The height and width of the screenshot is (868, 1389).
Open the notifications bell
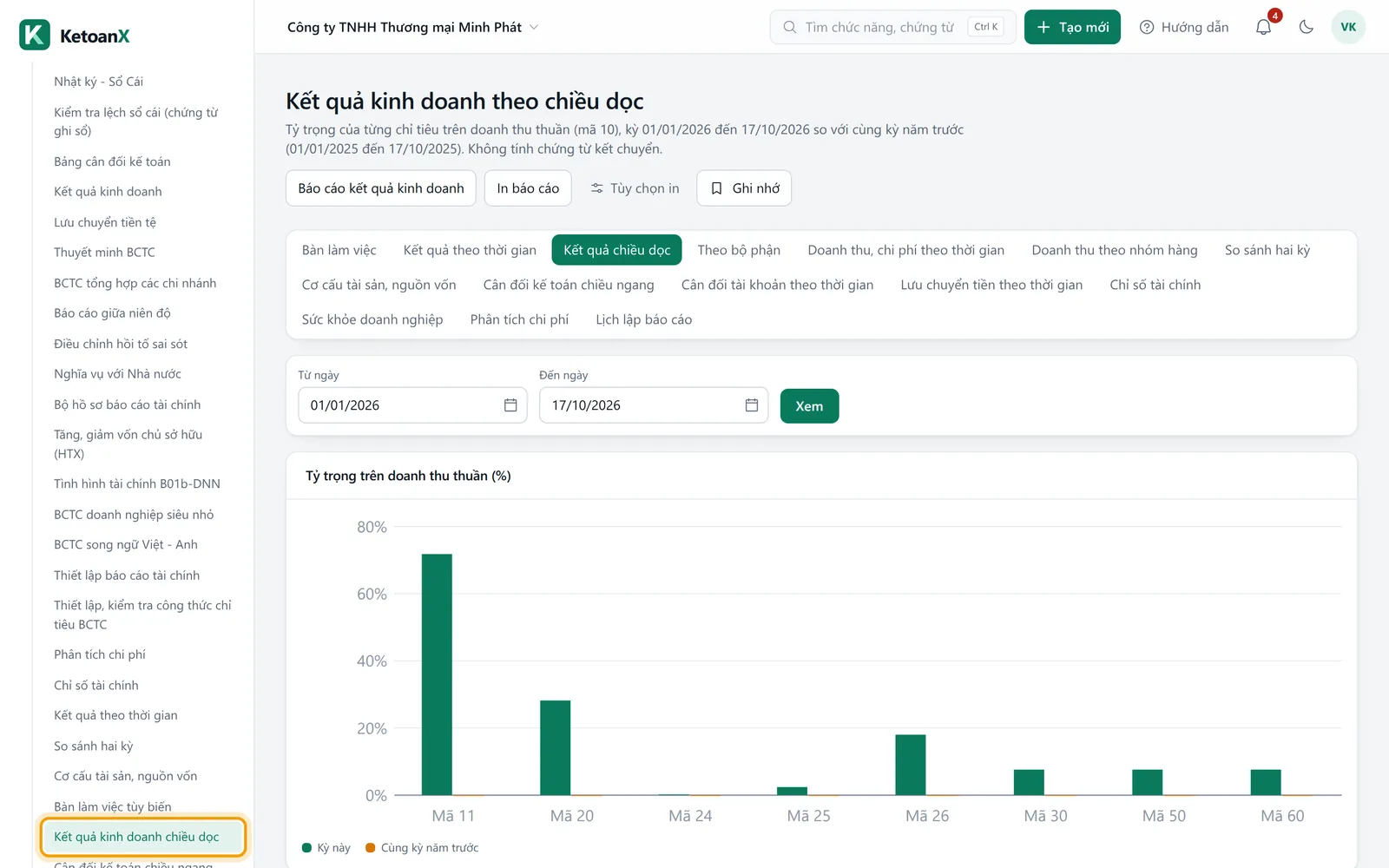point(1263,27)
